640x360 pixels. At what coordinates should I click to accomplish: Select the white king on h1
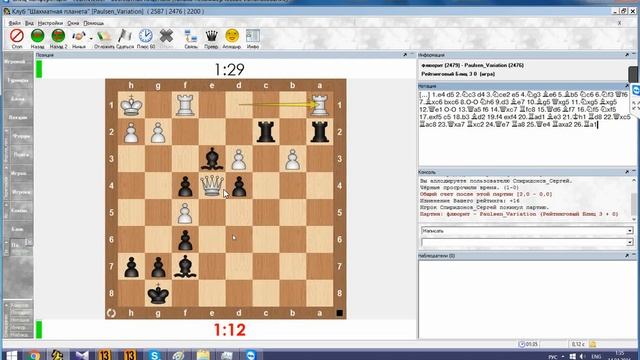click(131, 105)
